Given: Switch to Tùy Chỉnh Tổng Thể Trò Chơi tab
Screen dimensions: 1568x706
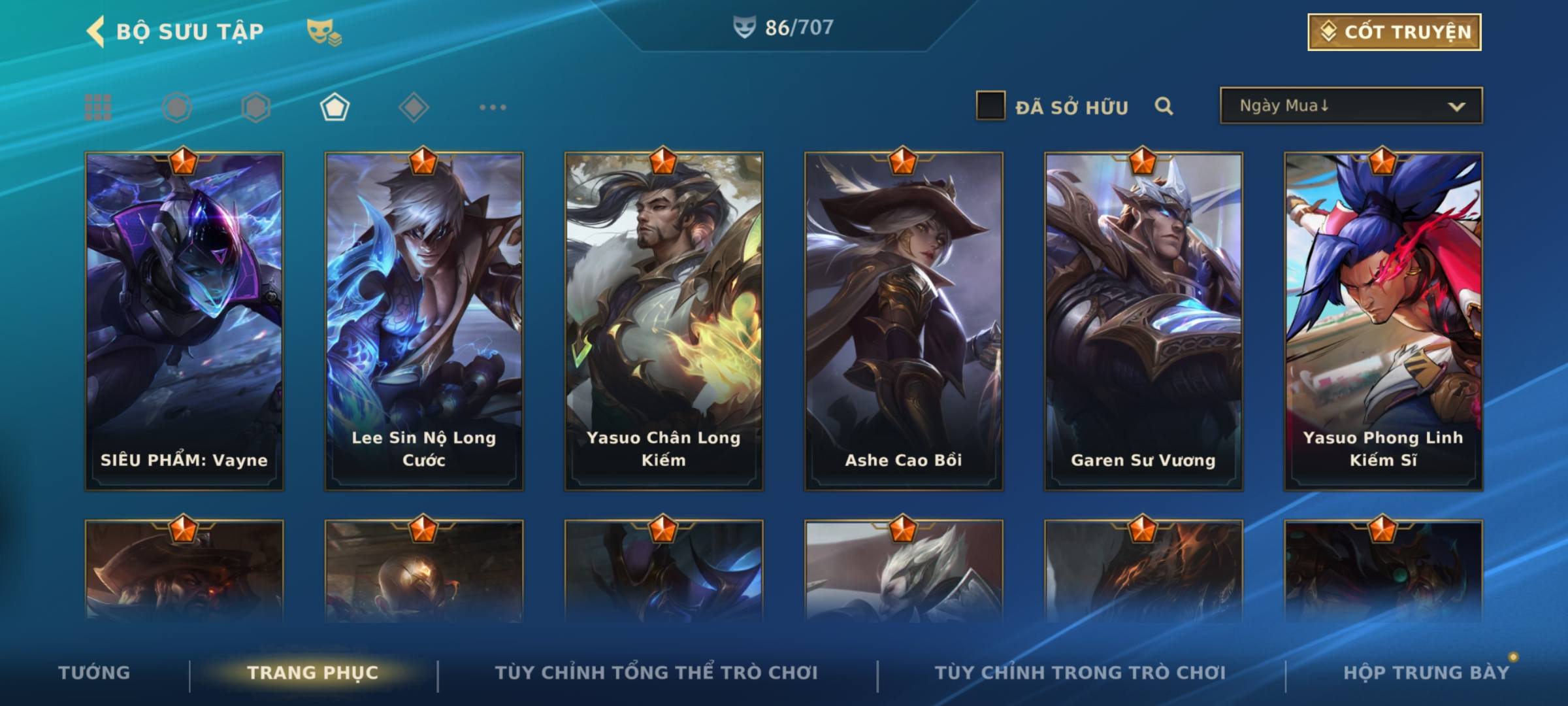Looking at the screenshot, I should pyautogui.click(x=656, y=673).
